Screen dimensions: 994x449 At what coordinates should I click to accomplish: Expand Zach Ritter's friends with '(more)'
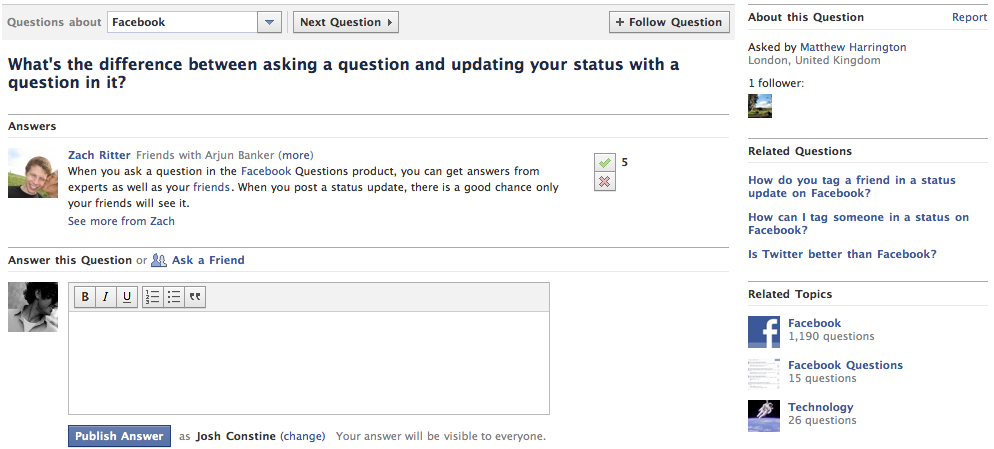tap(296, 155)
